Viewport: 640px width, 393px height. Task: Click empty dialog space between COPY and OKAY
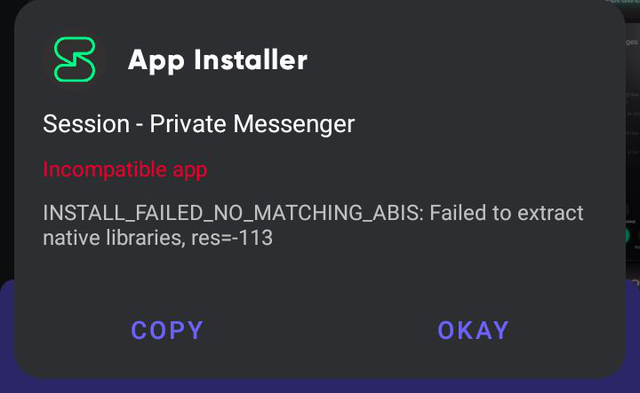320,330
